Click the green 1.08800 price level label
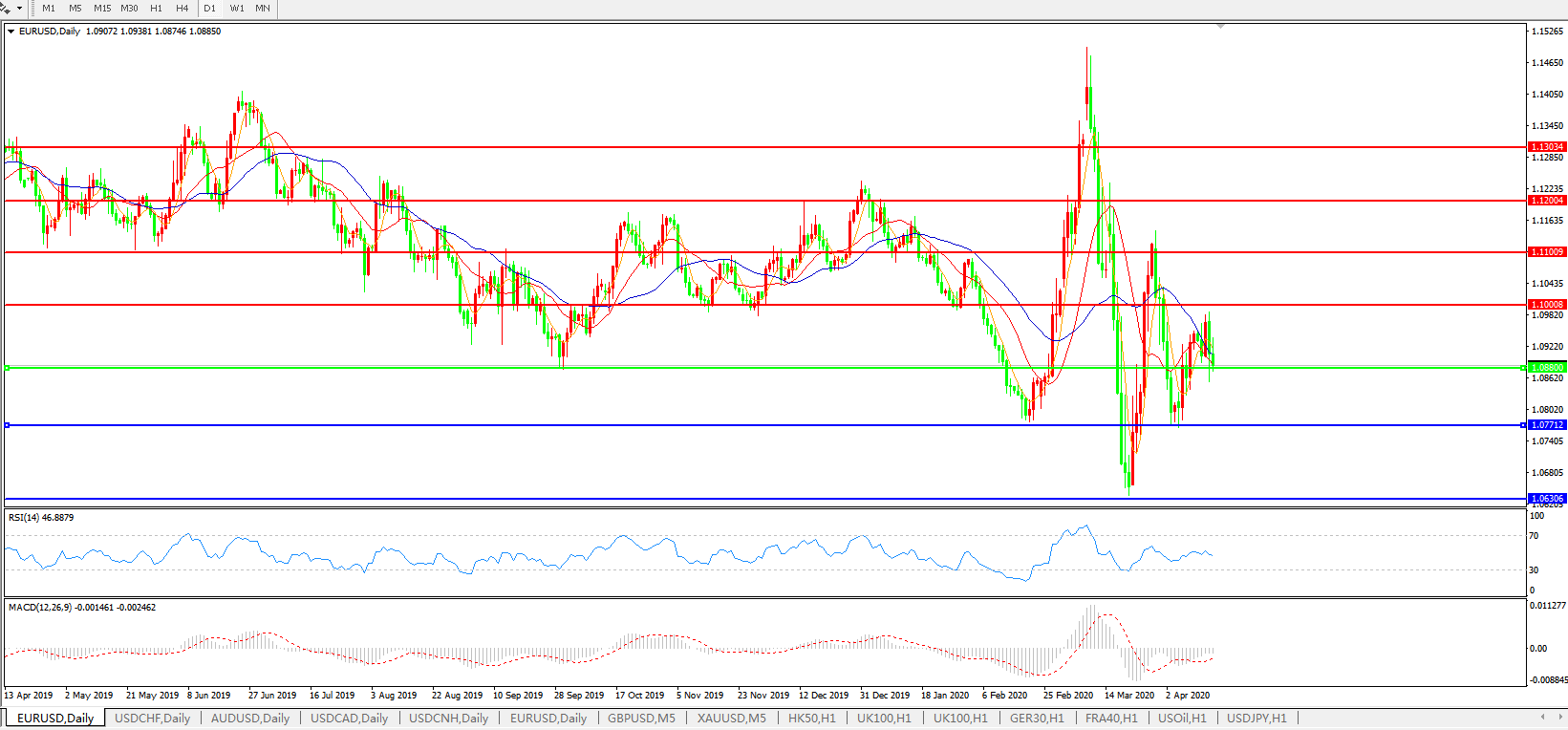The image size is (1568, 730). [x=1547, y=368]
